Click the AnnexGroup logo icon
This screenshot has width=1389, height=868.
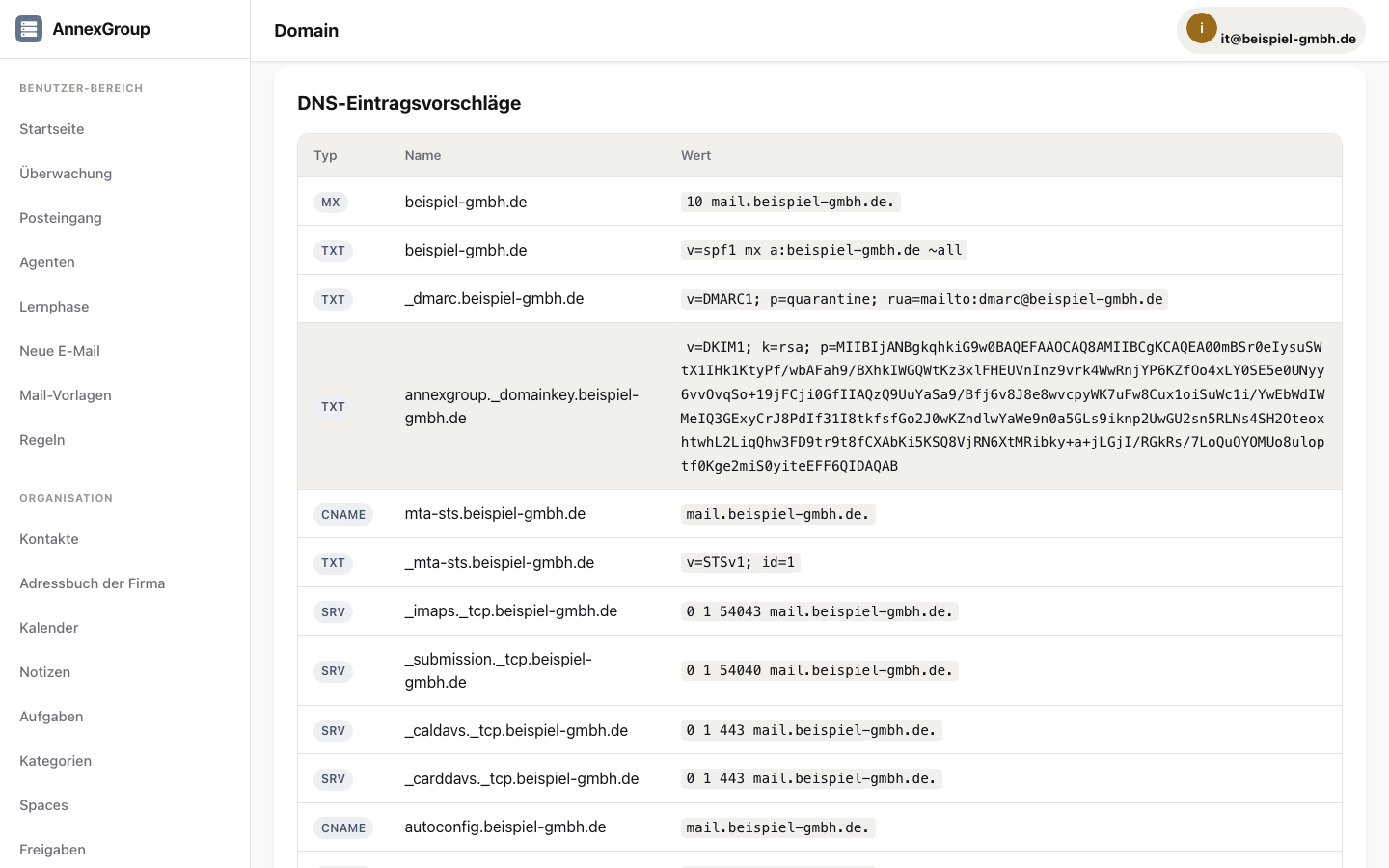(29, 29)
